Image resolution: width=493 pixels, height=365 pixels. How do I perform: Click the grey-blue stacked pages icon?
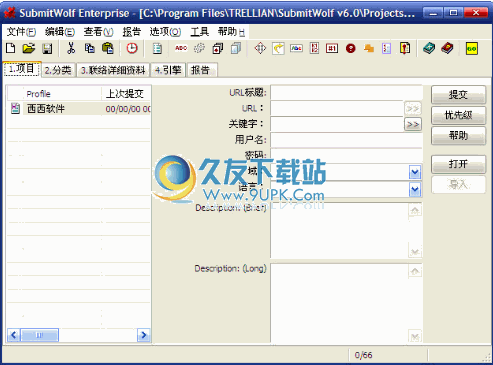(x=236, y=48)
